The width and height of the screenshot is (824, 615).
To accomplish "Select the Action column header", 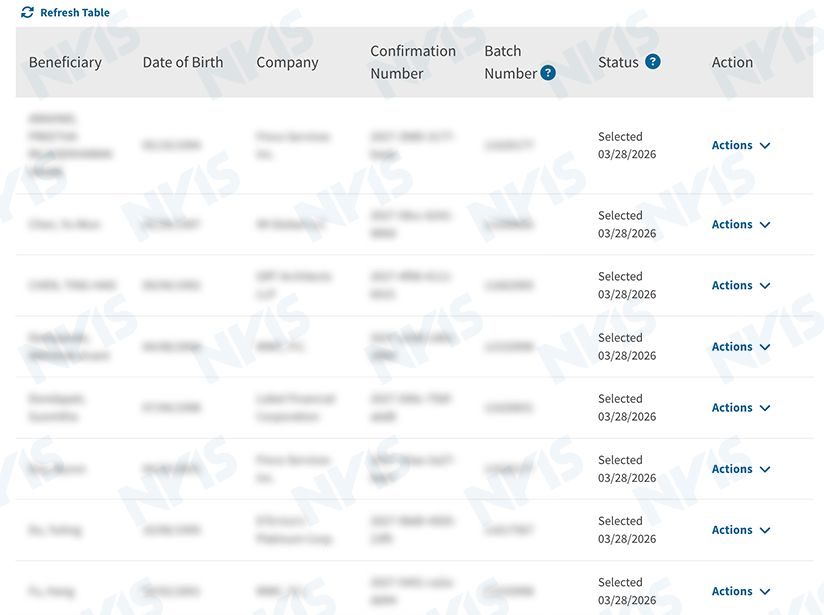I will coord(732,62).
